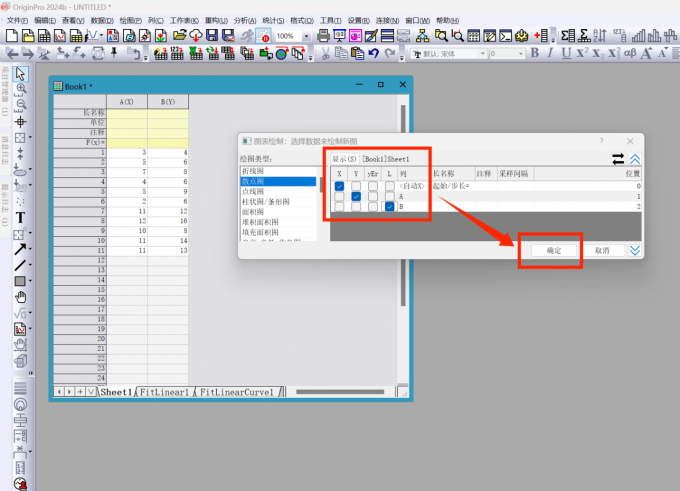
Task: Check yEr checkbox for column A row
Action: pyautogui.click(x=373, y=196)
